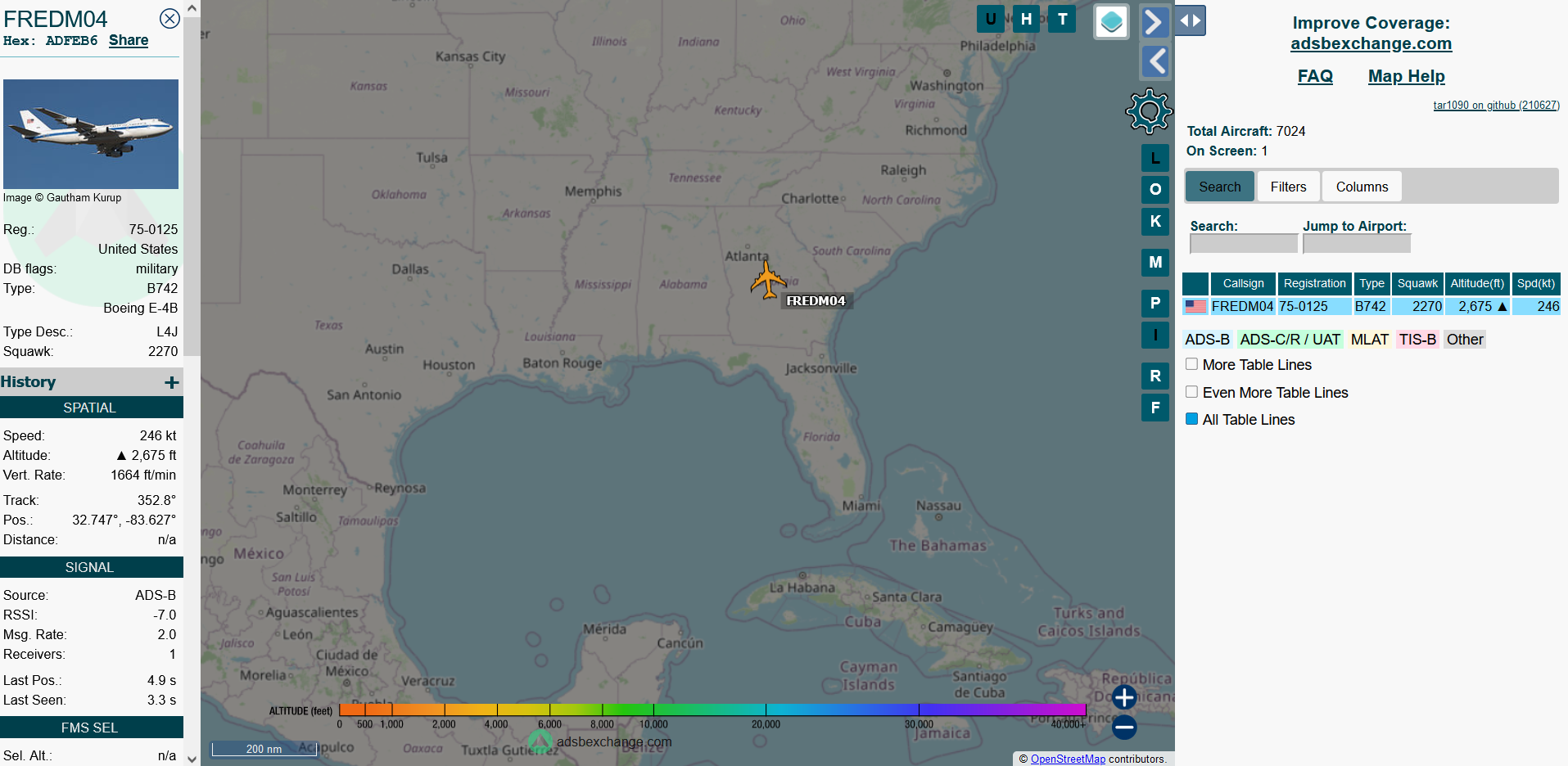
Task: Sort table by Altitude(ft) column
Action: point(1477,283)
